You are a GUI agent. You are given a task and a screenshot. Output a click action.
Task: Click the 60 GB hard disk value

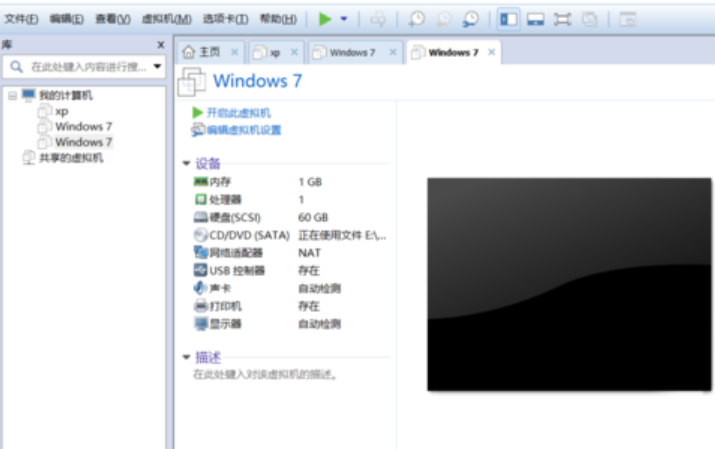pyautogui.click(x=313, y=217)
